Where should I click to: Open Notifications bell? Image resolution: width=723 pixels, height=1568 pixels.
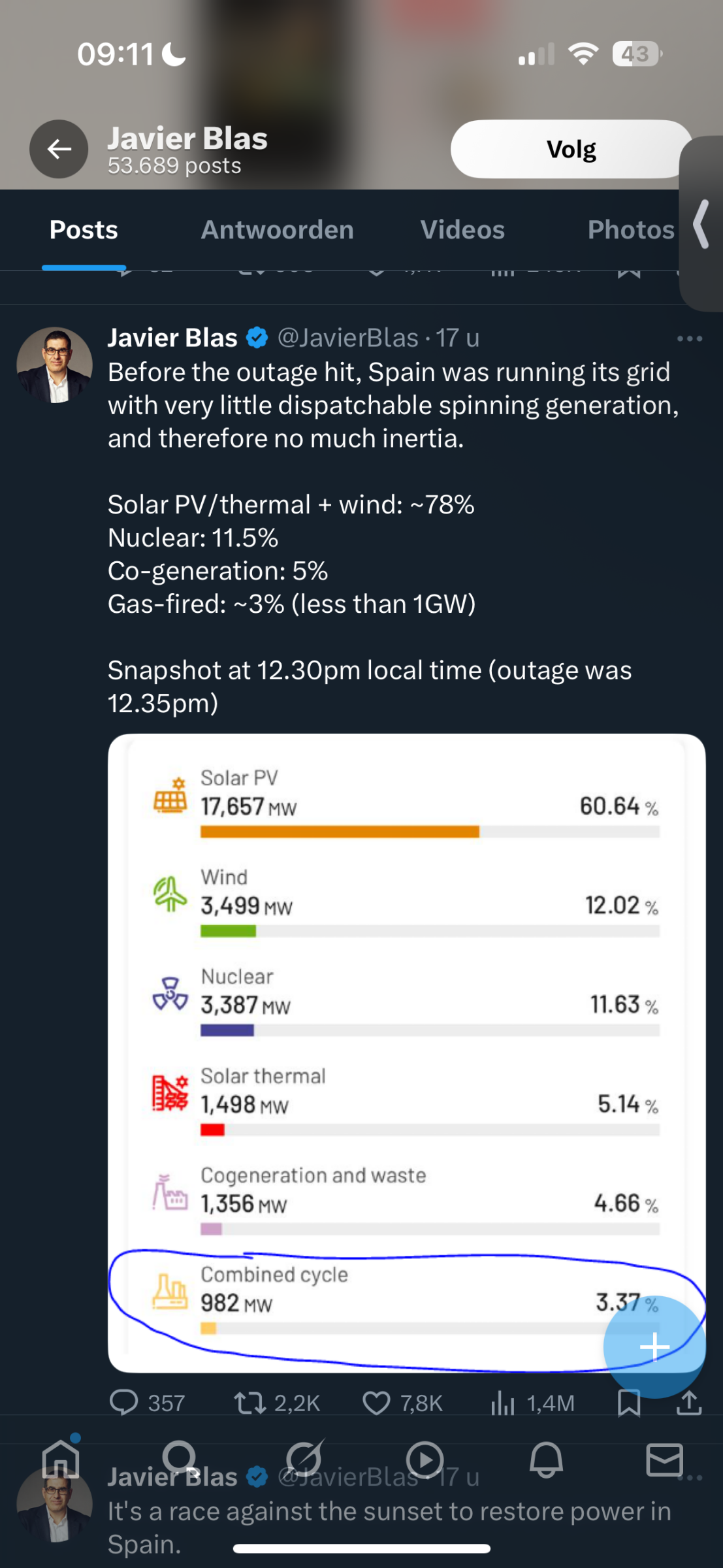(546, 1460)
